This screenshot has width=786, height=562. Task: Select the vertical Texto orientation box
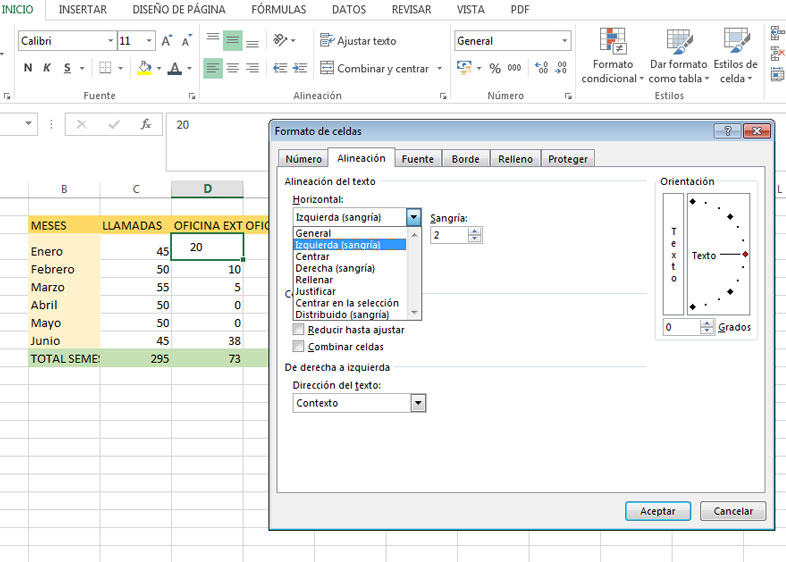[673, 254]
